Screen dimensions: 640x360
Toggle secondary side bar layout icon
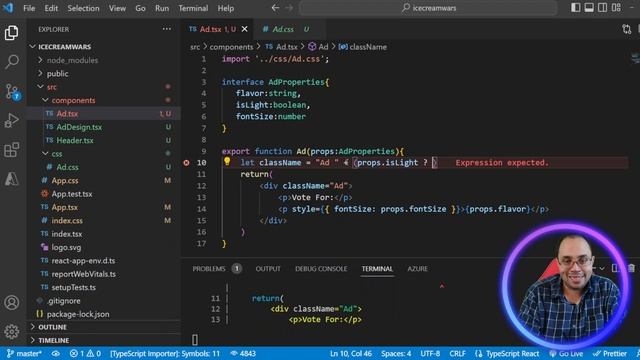pyautogui.click(x=602, y=8)
